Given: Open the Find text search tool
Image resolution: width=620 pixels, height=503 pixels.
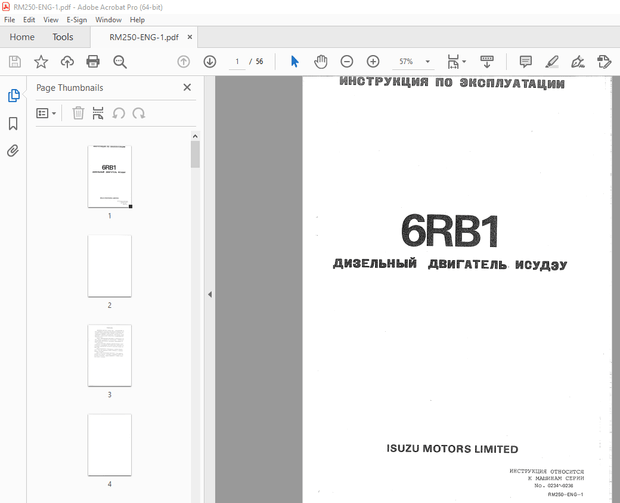Looking at the screenshot, I should (120, 62).
